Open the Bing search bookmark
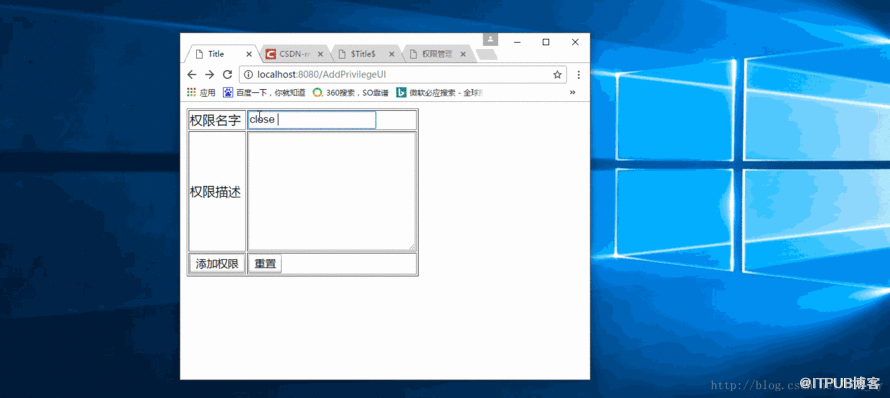Screen dimensions: 890x398 point(439,93)
